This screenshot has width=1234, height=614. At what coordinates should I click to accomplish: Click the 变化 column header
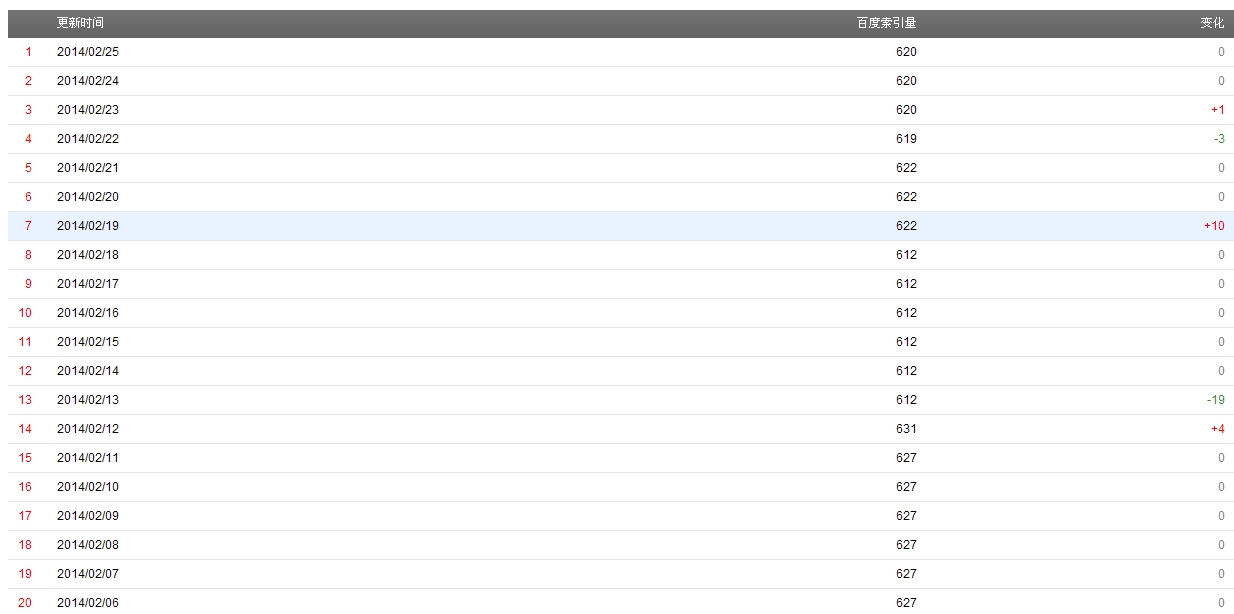coord(1212,23)
